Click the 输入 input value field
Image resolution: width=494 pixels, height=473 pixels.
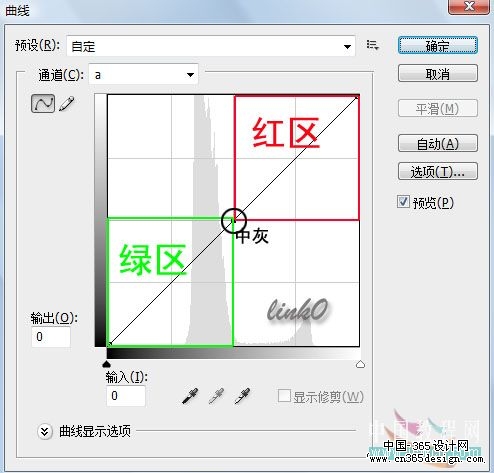[126, 396]
